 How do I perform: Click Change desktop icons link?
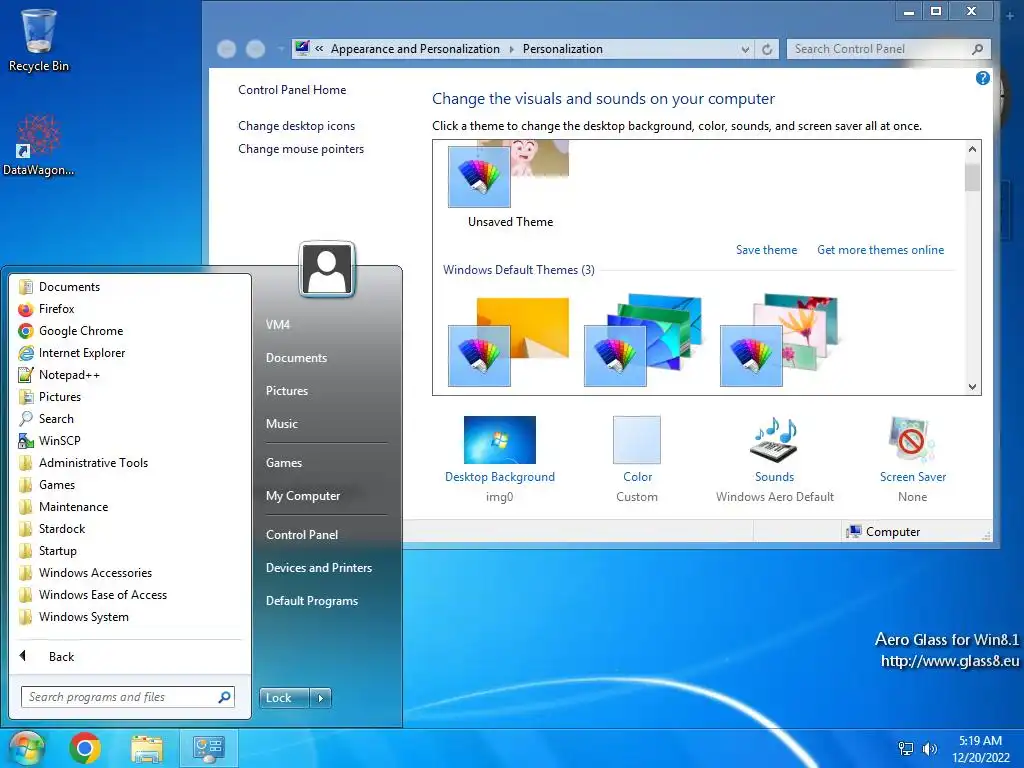(296, 126)
